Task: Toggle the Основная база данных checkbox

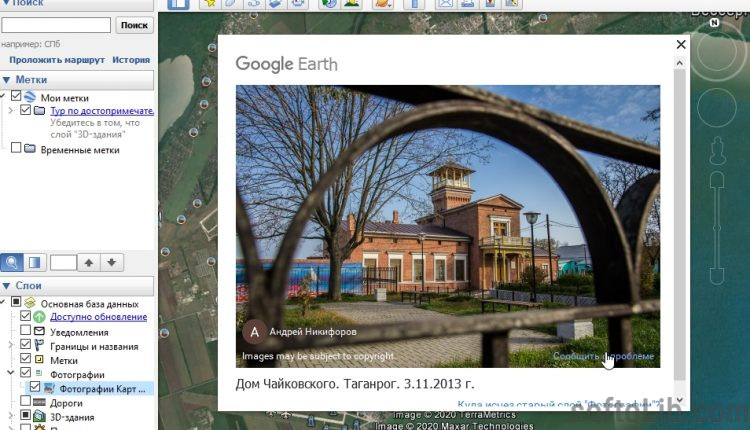Action: click(x=16, y=302)
